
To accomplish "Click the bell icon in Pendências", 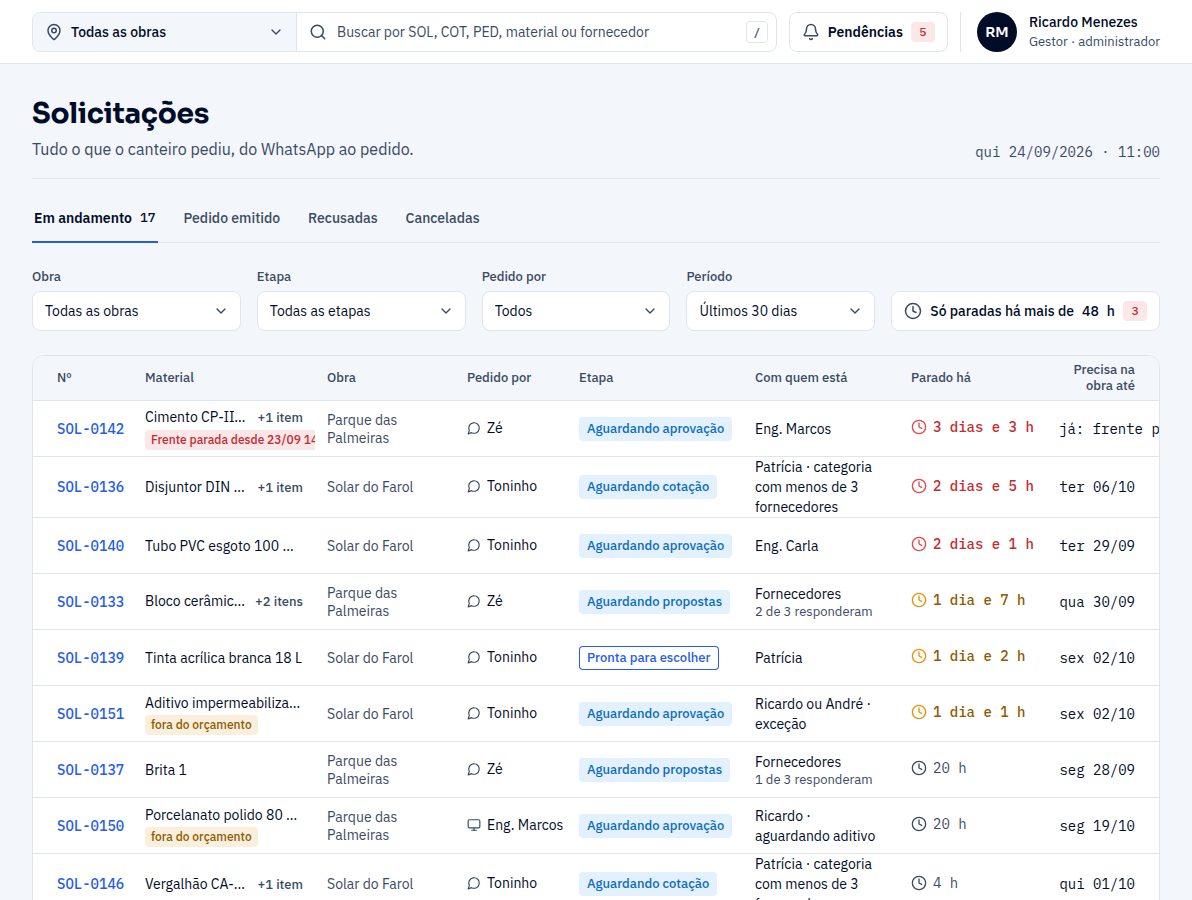I will [810, 32].
